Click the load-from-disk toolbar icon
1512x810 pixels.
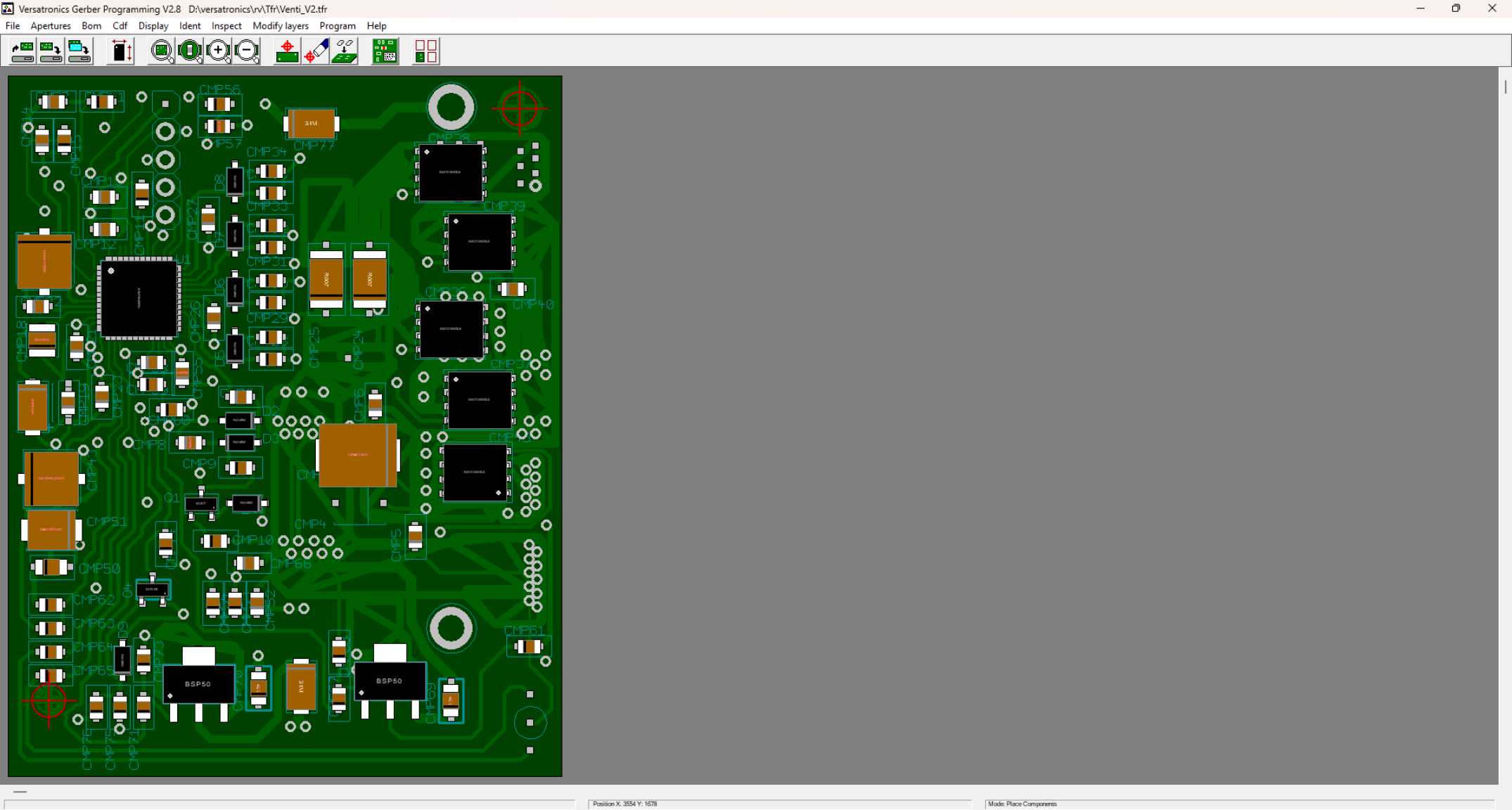23,51
